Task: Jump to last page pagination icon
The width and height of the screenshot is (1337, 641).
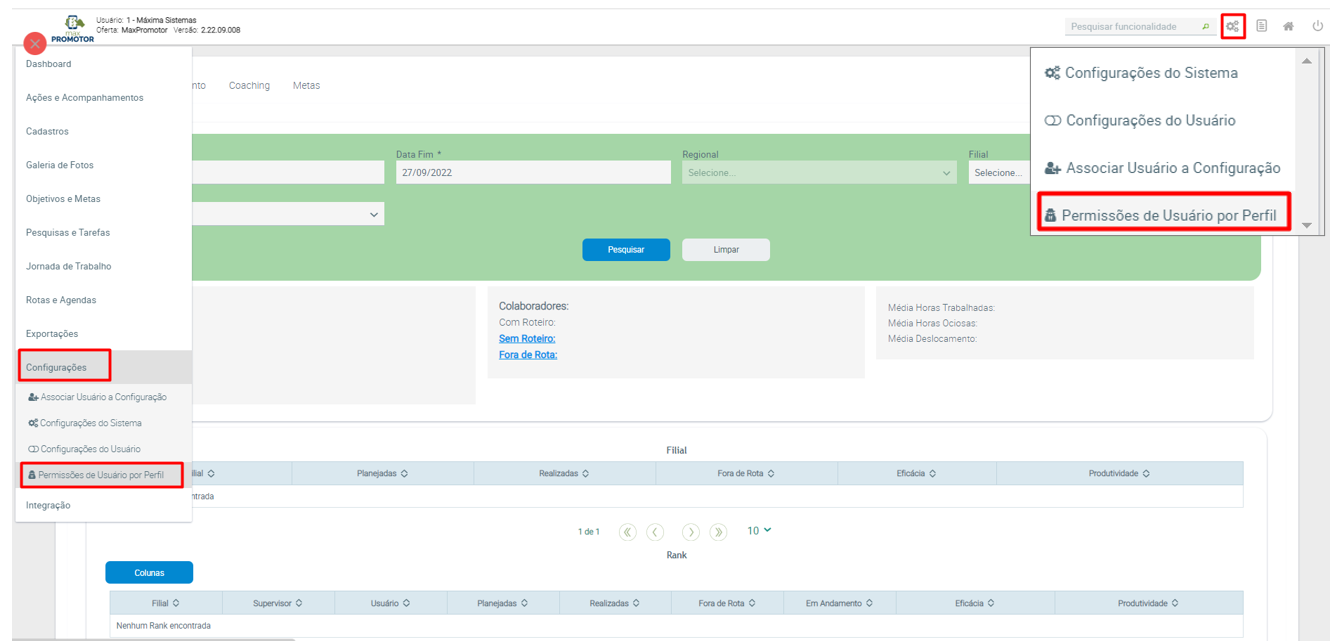Action: click(x=718, y=532)
